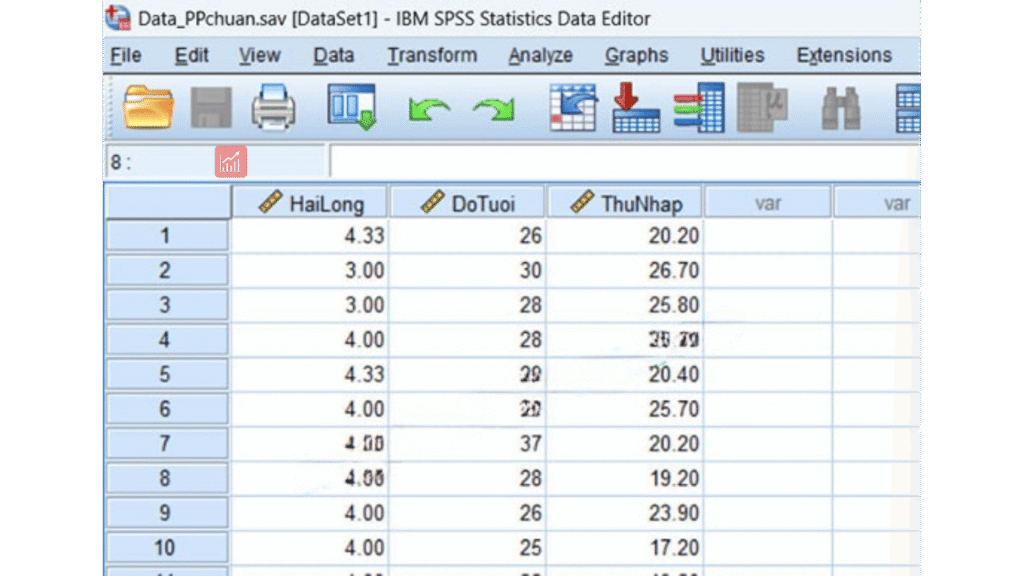The height and width of the screenshot is (576, 1024).
Task: Click the Print icon in toolbar
Action: click(272, 108)
